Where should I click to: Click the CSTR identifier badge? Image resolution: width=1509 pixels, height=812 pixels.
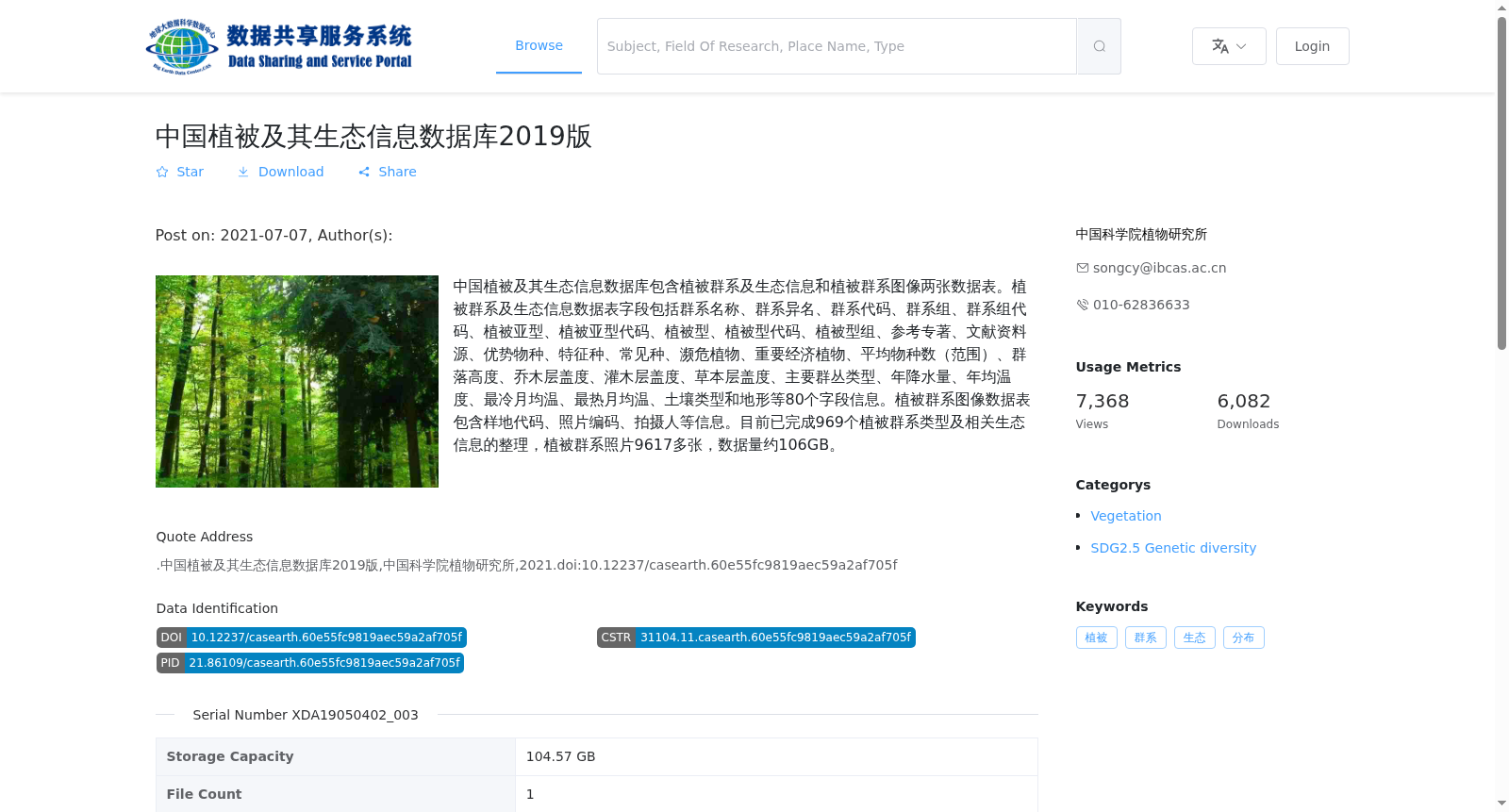(x=755, y=638)
